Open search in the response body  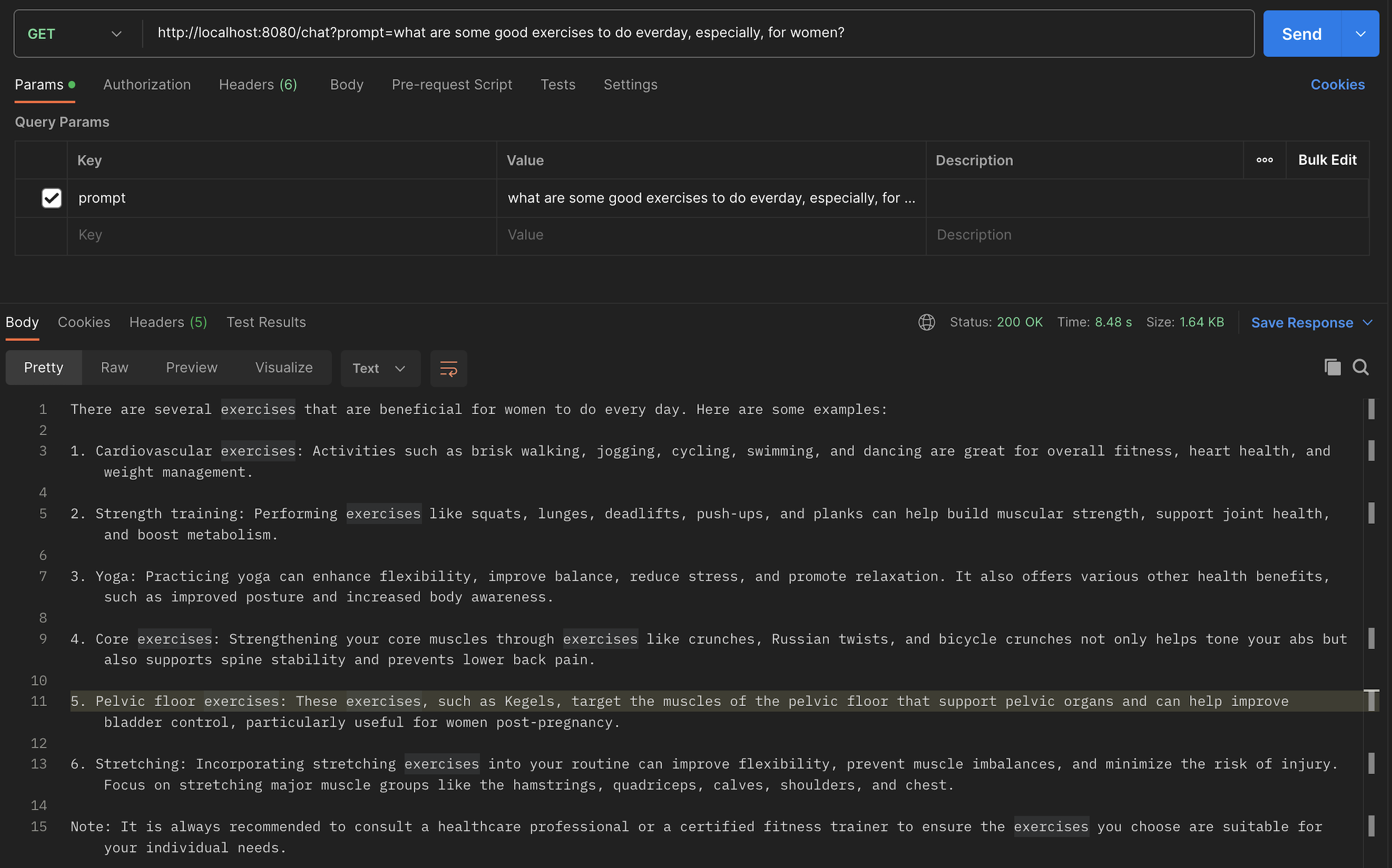point(1361,368)
